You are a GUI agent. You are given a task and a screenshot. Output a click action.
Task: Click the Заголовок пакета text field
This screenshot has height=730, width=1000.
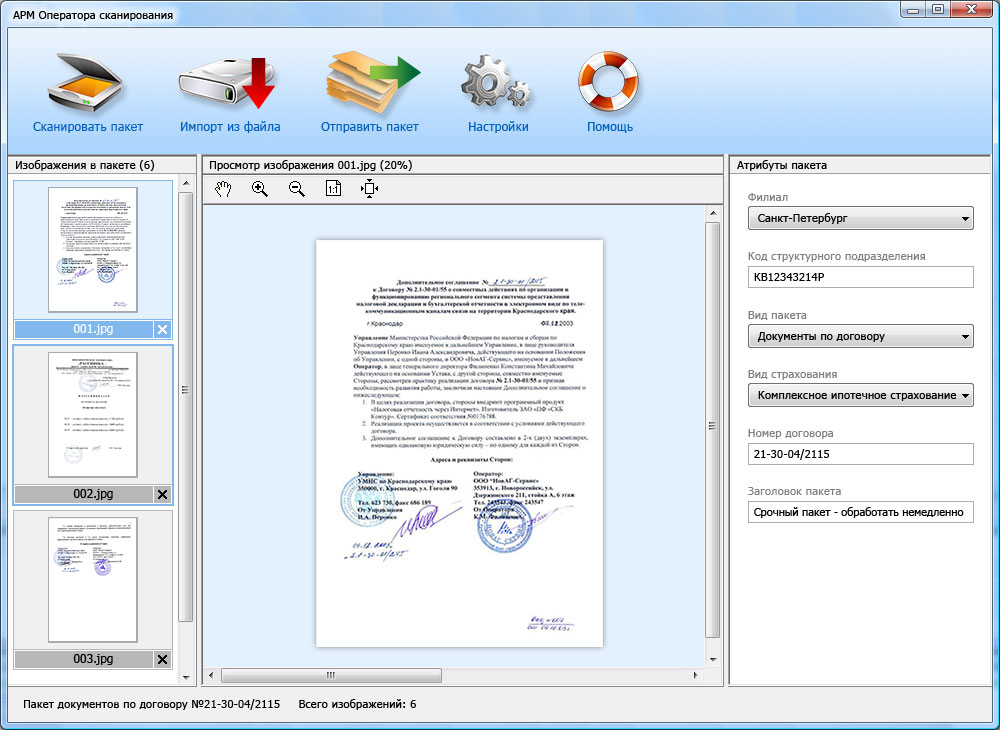point(860,512)
